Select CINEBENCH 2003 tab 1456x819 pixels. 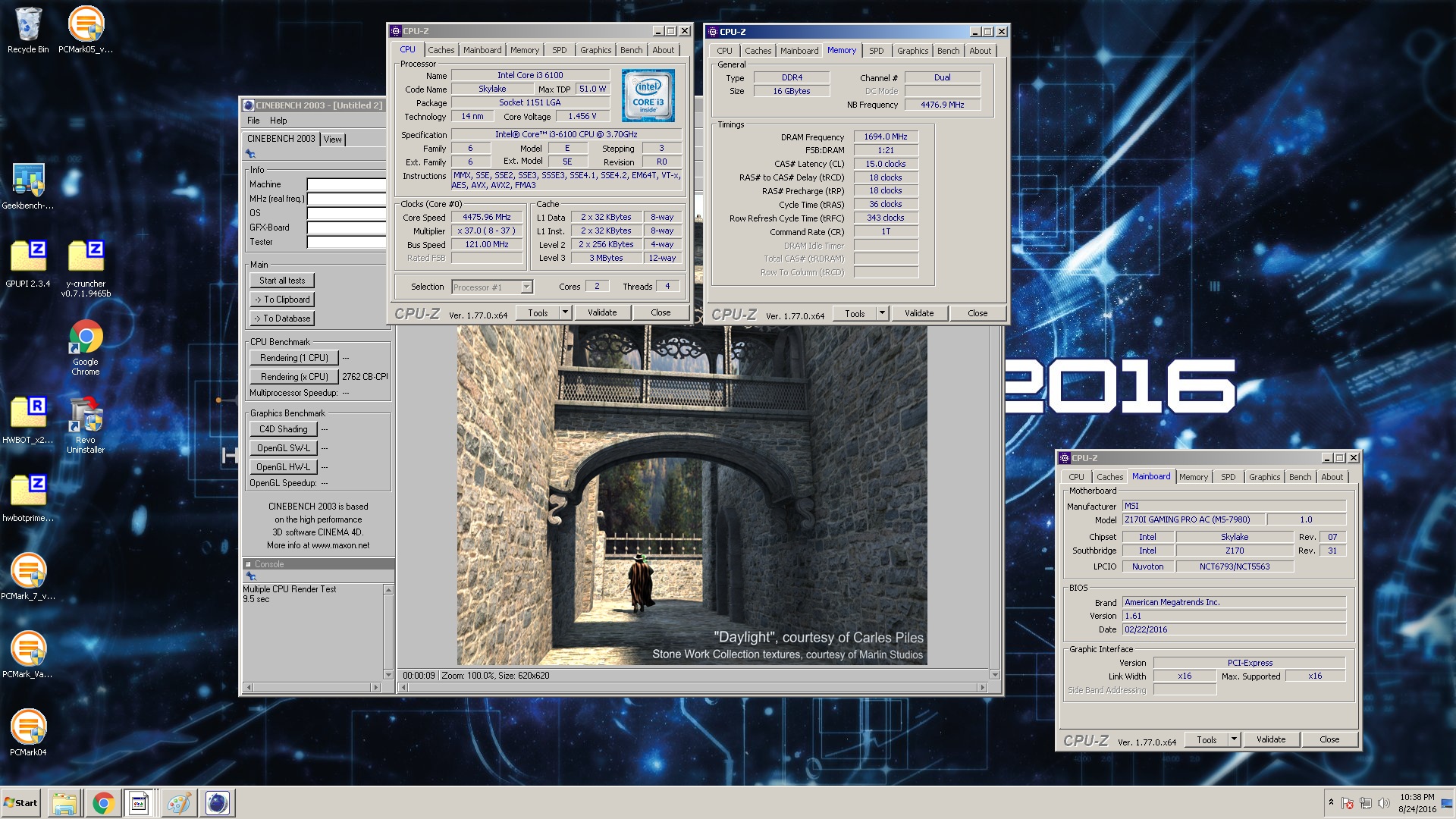coord(281,139)
